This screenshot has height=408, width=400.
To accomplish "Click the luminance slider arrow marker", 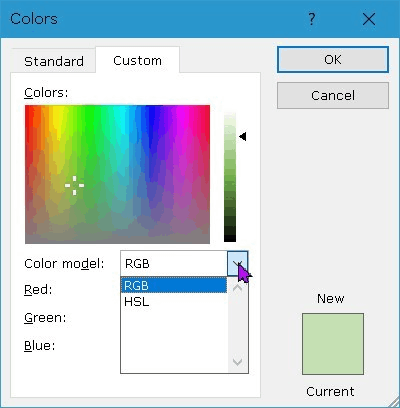I will (243, 136).
